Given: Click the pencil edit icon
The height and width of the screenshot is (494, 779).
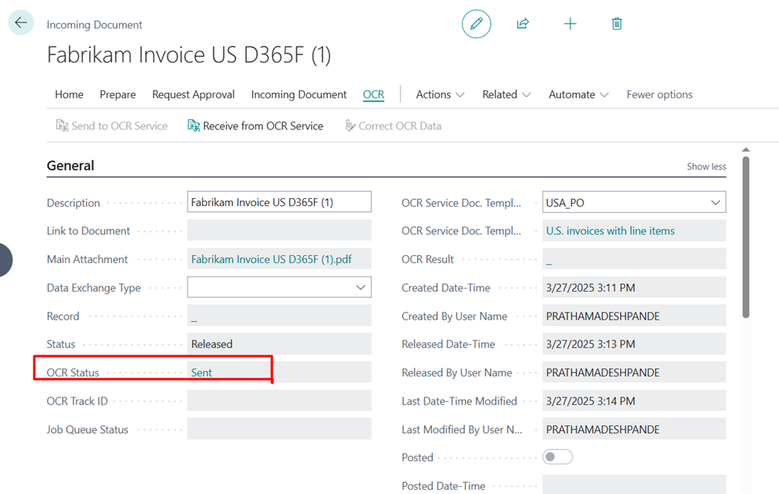Looking at the screenshot, I should pyautogui.click(x=476, y=23).
